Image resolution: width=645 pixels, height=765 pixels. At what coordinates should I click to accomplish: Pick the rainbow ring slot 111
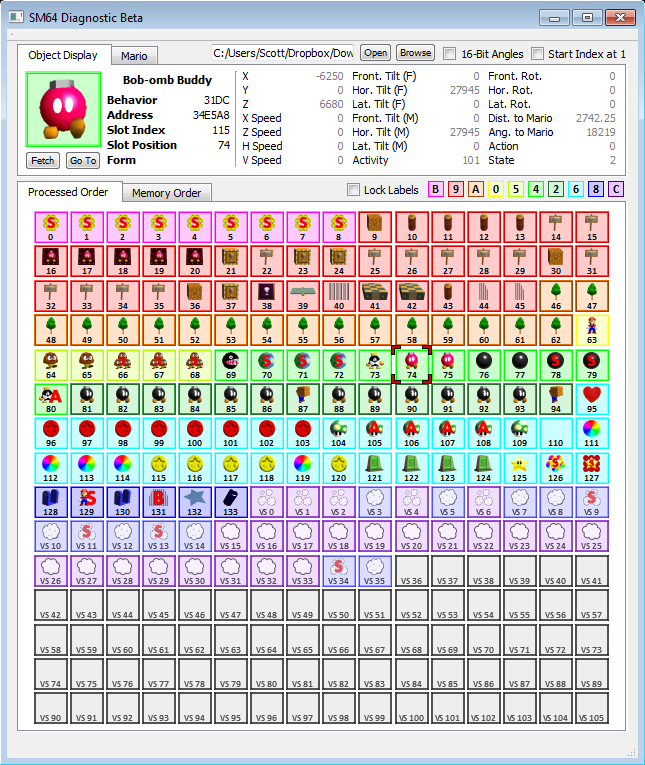click(x=592, y=433)
